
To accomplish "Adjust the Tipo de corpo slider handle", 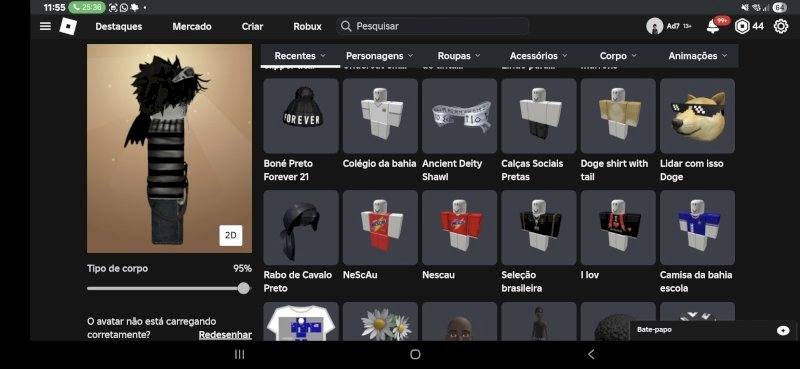I will 244,288.
